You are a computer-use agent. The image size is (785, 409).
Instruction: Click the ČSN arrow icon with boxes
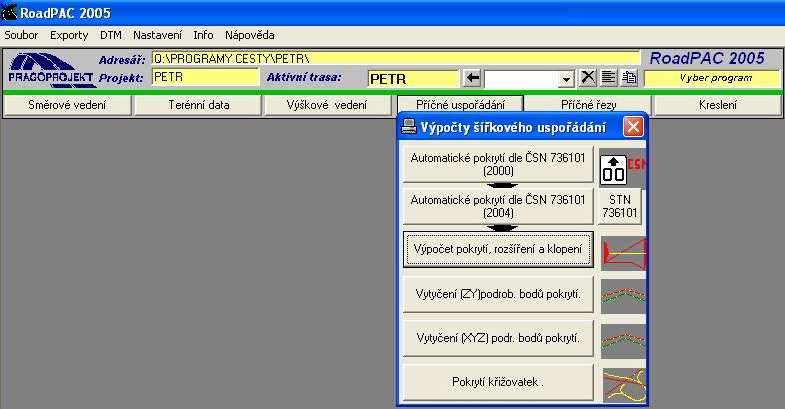click(622, 168)
